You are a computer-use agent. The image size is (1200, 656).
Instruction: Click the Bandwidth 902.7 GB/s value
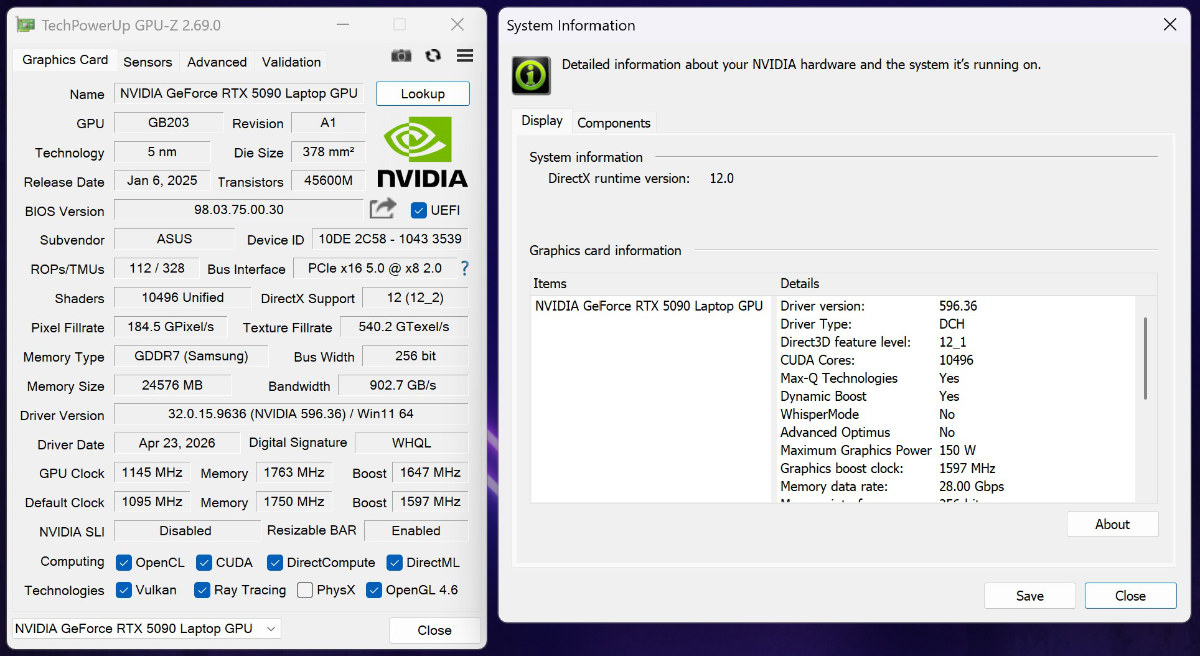point(404,385)
